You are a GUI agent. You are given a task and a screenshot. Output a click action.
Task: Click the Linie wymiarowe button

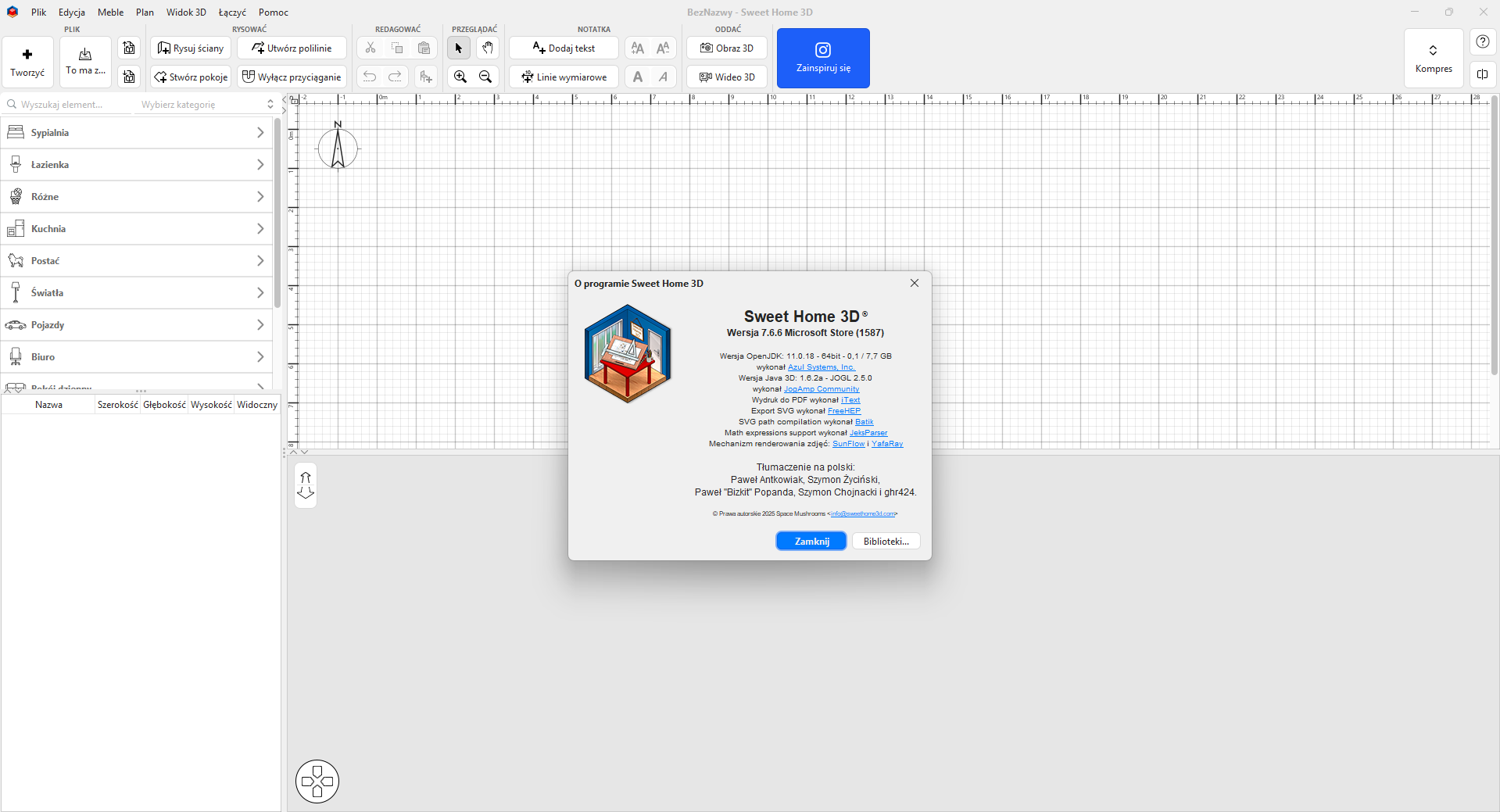tap(564, 77)
